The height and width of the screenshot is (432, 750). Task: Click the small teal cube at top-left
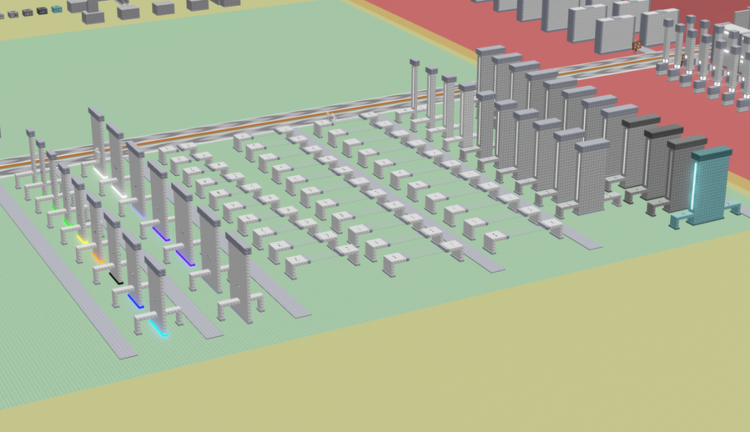pos(57,9)
